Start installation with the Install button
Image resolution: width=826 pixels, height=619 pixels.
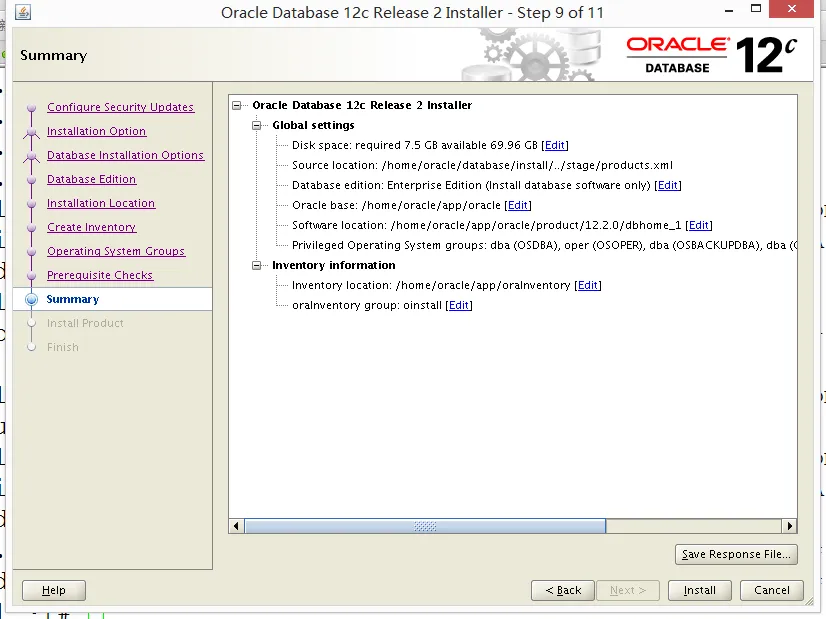coord(700,591)
